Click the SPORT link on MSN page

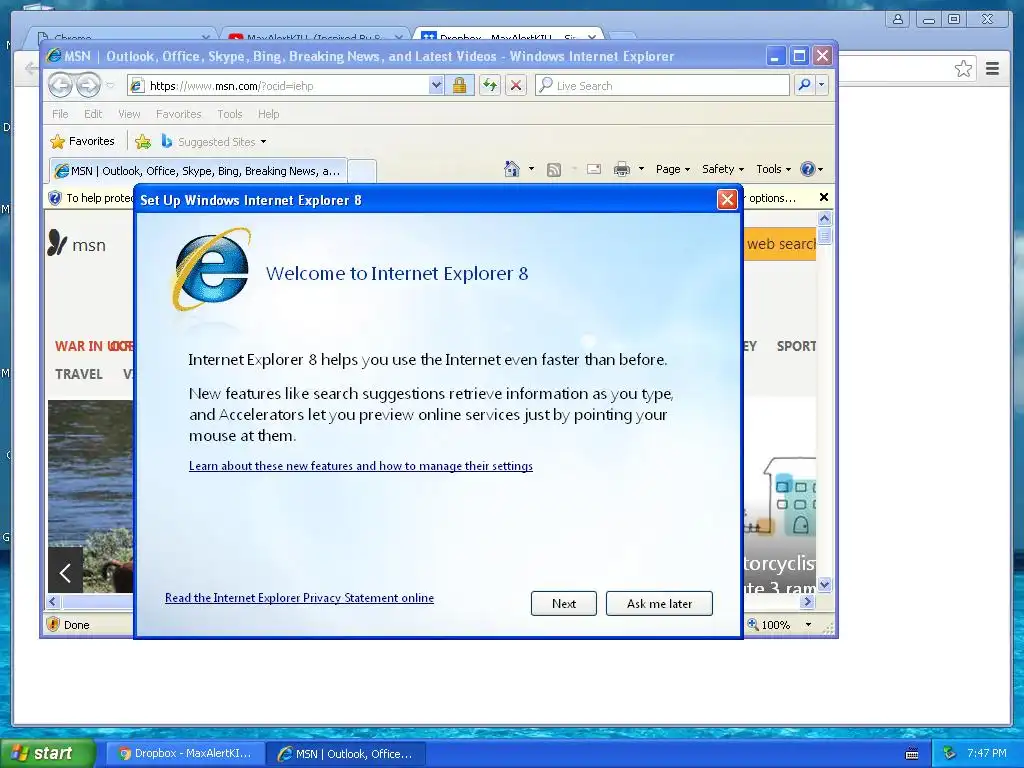(x=795, y=346)
